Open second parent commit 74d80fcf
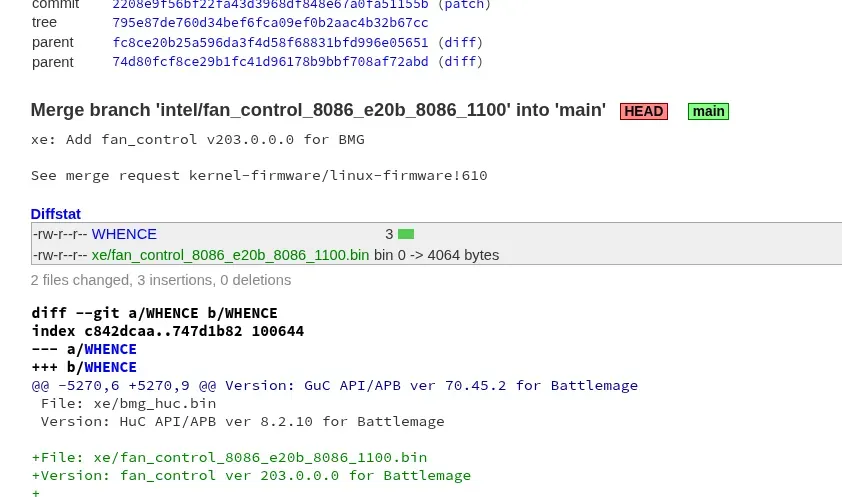This screenshot has width=842, height=497. pos(270,62)
